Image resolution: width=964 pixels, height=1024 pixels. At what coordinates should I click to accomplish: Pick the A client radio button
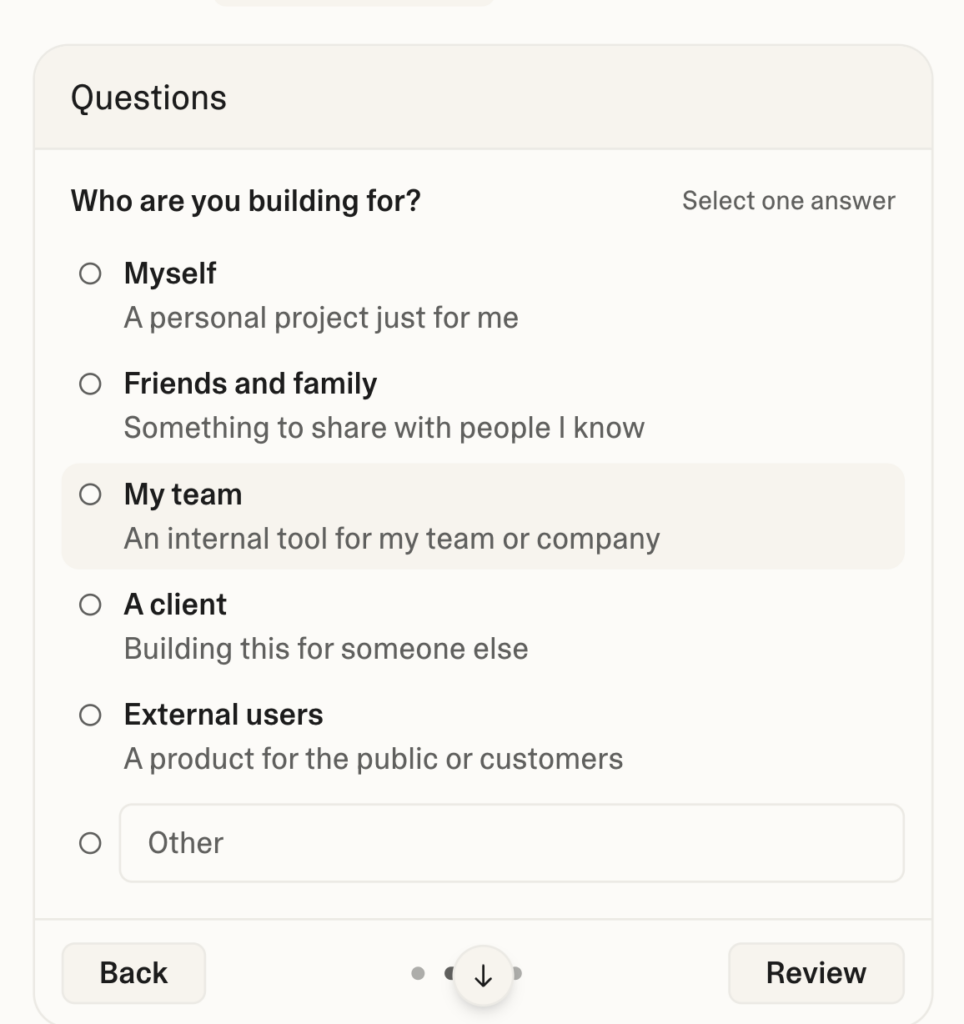(x=90, y=605)
